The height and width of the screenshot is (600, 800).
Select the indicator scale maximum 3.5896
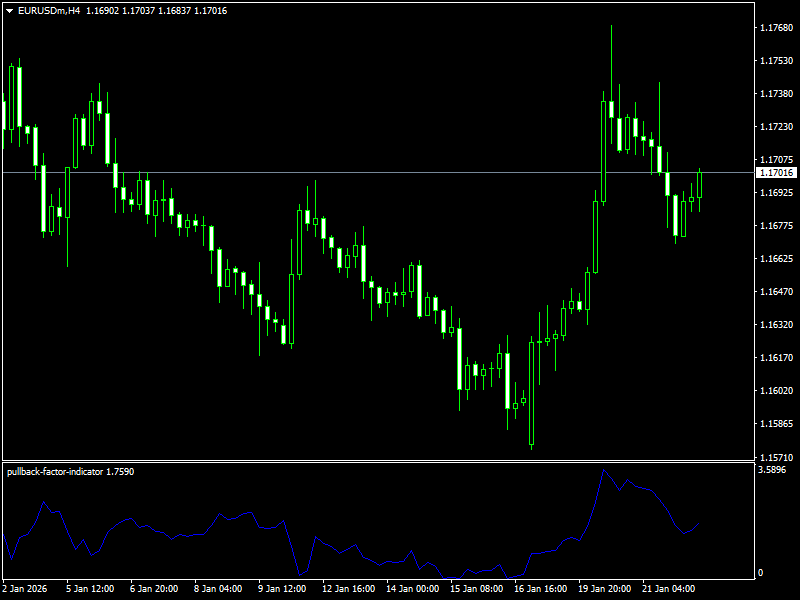[x=772, y=470]
